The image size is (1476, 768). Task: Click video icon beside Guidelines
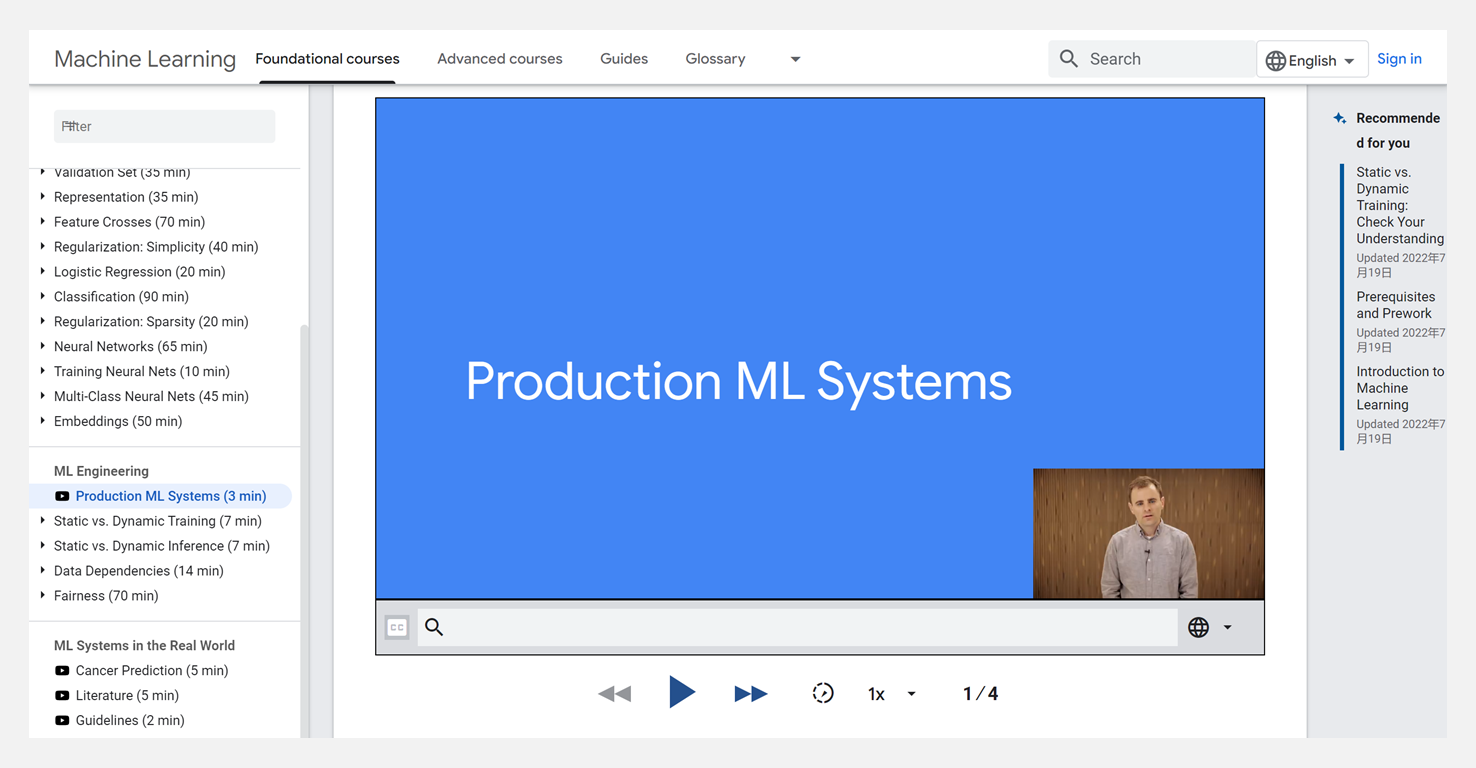(62, 721)
